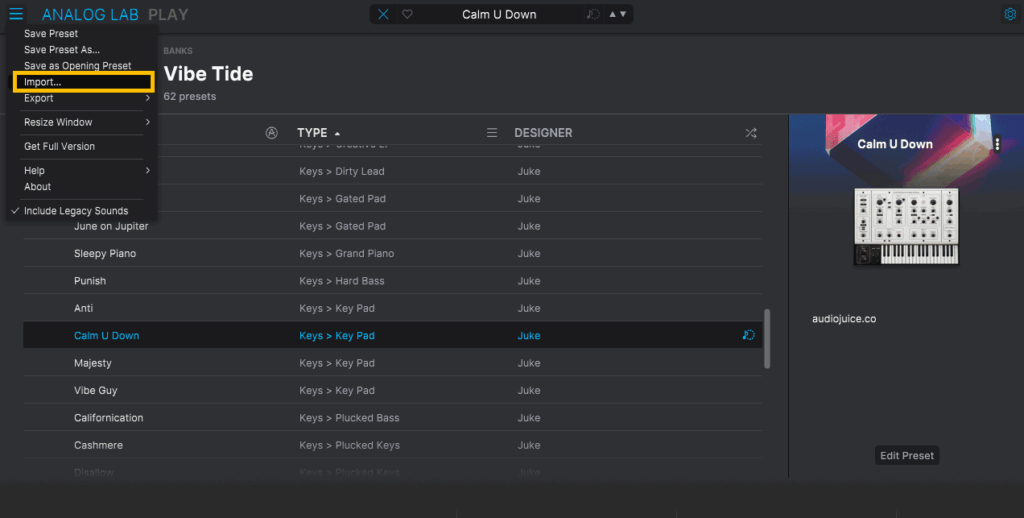Click the preset list vertical scrollbar

[767, 338]
